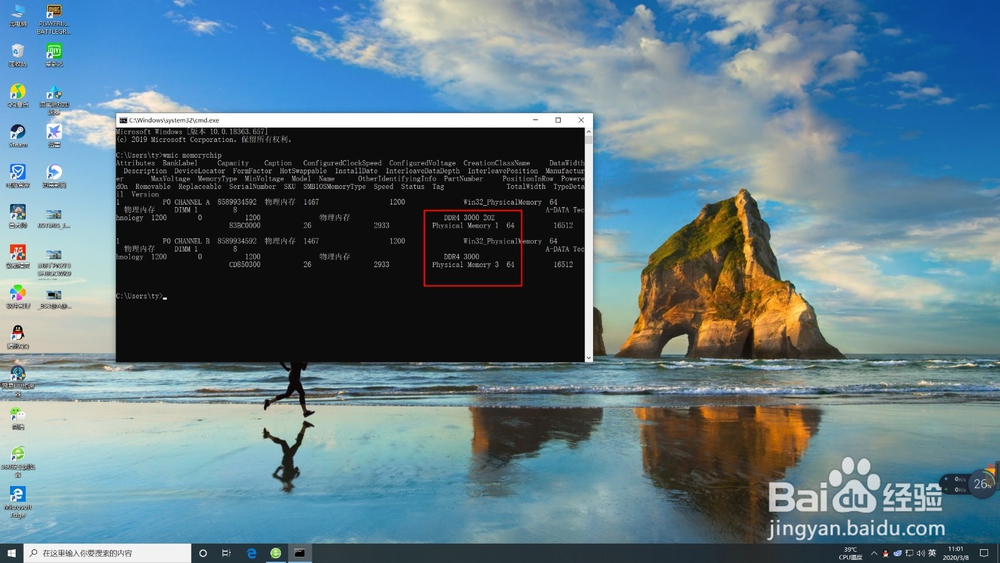The image size is (1000, 563).
Task: Open the Windows Start menu
Action: click(11, 553)
